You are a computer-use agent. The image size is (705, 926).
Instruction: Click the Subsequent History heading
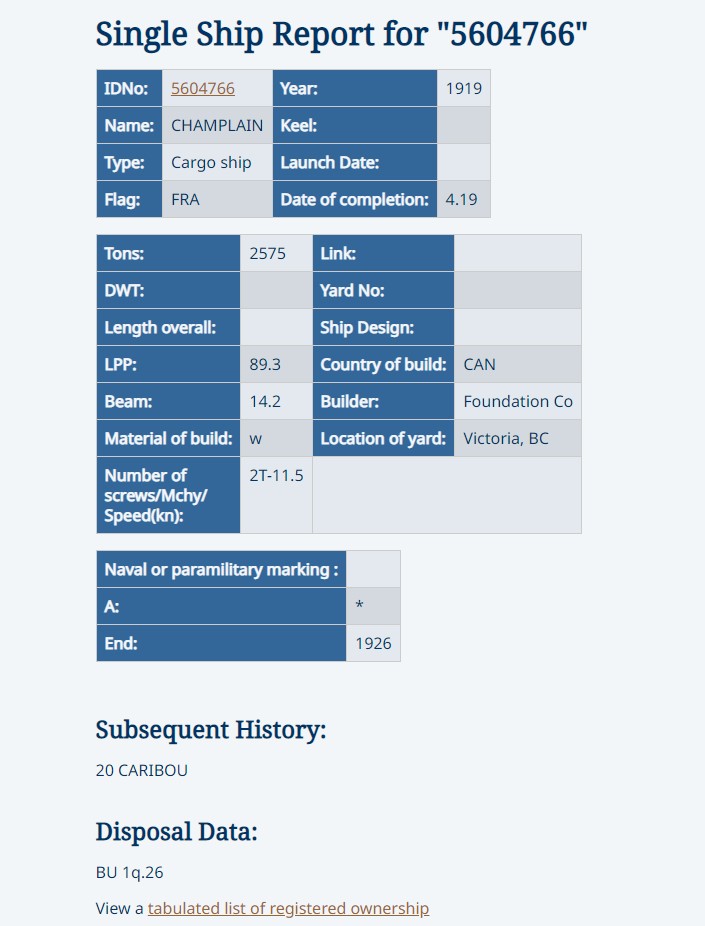click(x=211, y=731)
